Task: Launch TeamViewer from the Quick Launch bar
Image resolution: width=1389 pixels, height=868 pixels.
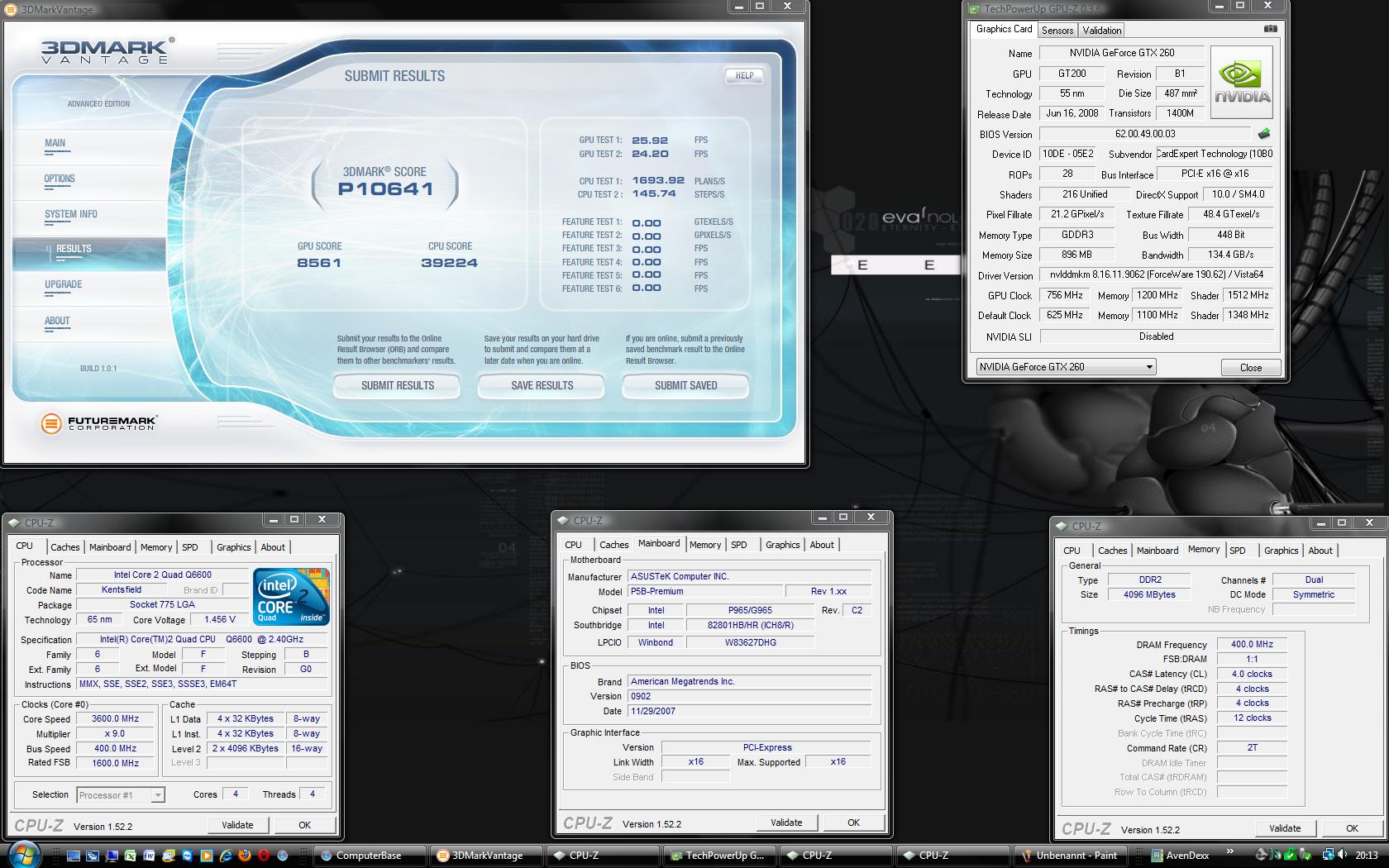Action: click(188, 856)
